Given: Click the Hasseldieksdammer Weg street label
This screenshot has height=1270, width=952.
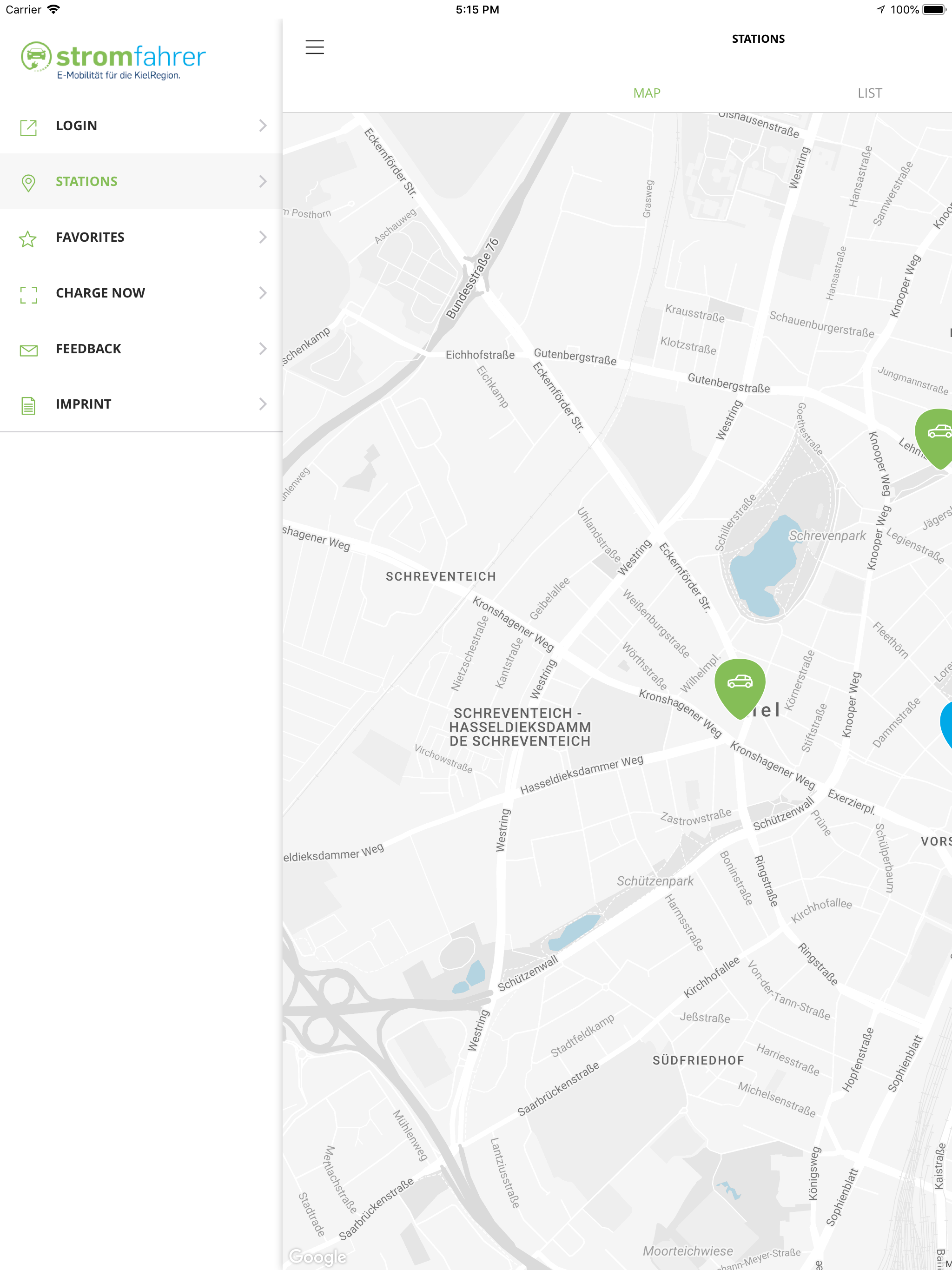Looking at the screenshot, I should (x=582, y=775).
